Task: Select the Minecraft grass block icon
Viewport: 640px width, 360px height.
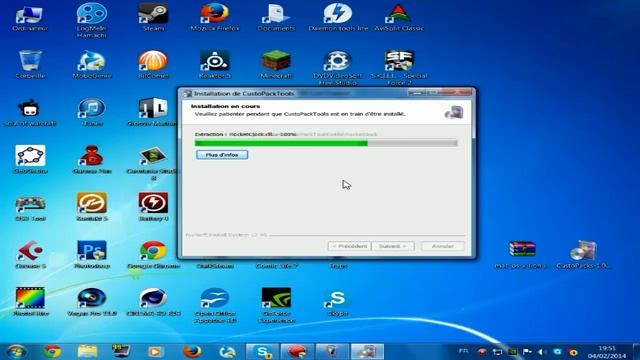Action: tap(276, 64)
